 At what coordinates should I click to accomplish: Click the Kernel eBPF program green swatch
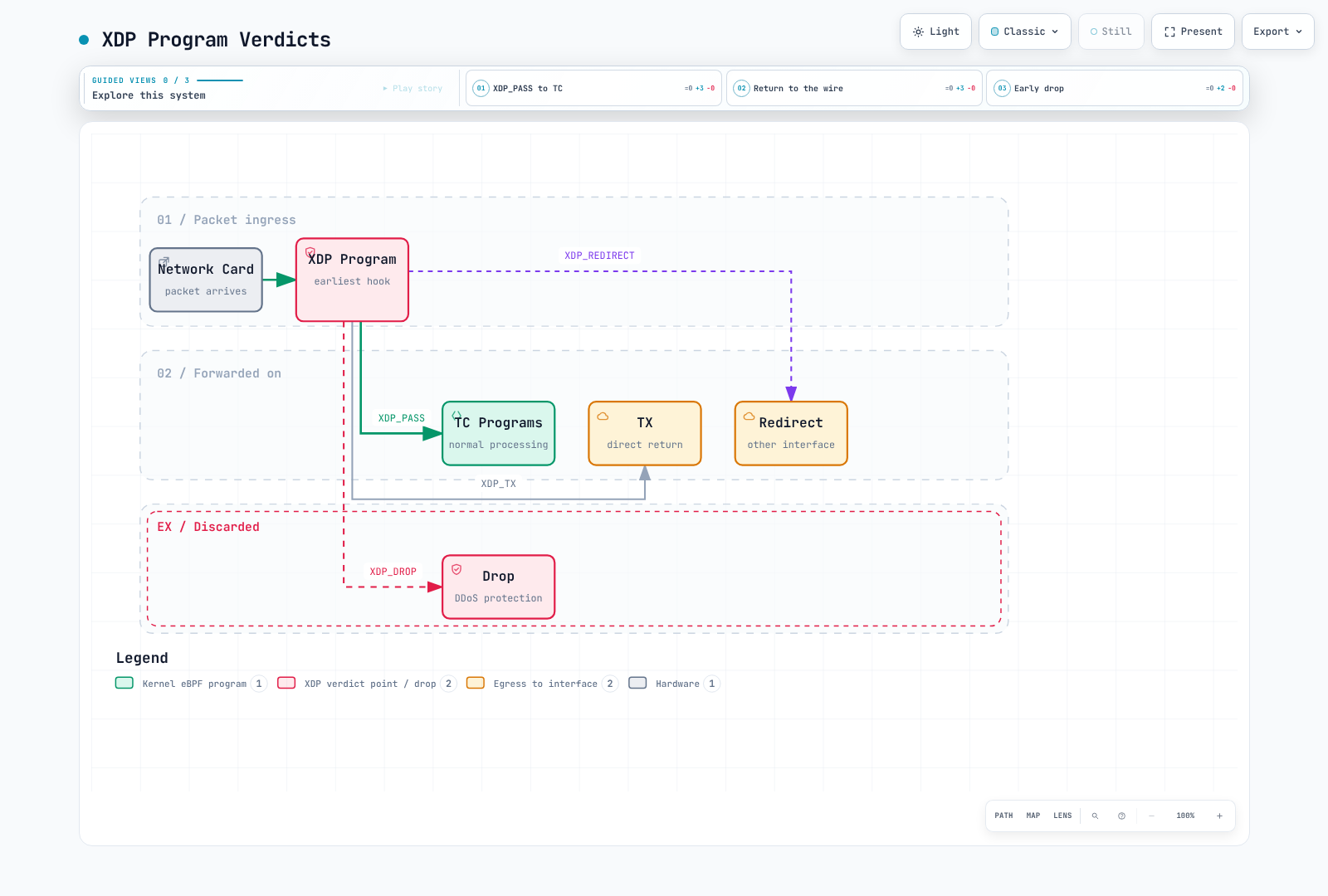tap(124, 683)
